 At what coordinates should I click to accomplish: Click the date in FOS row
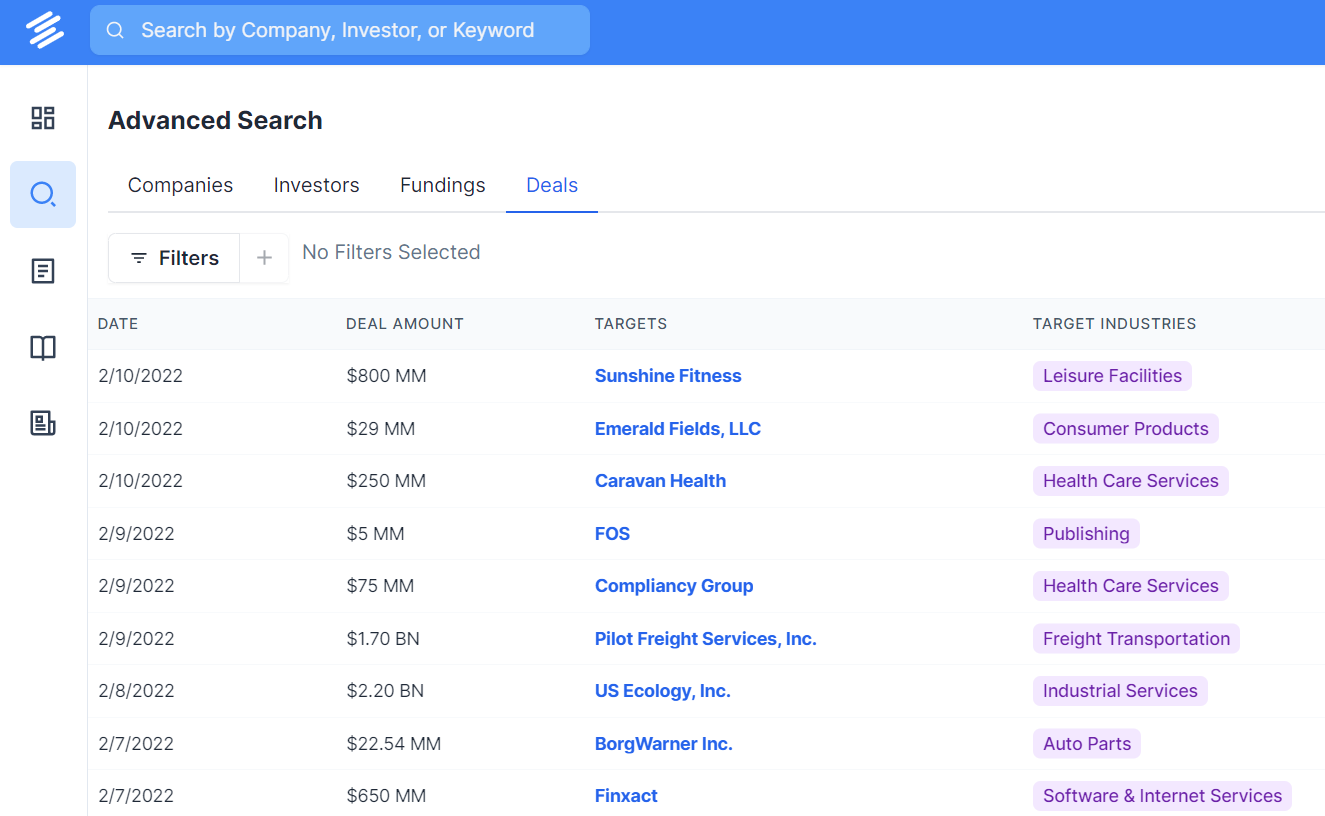point(136,534)
